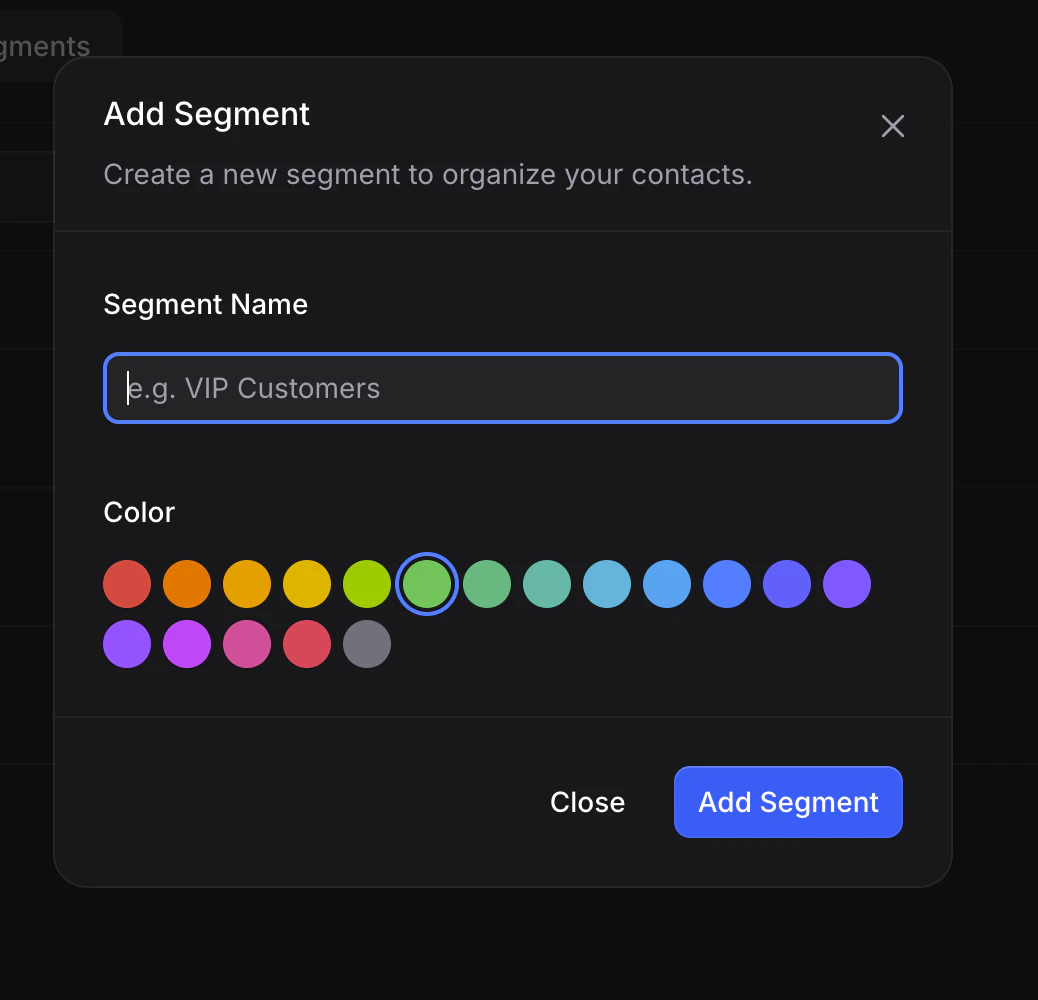Select the pink color swatch
1038x1000 pixels.
point(247,644)
